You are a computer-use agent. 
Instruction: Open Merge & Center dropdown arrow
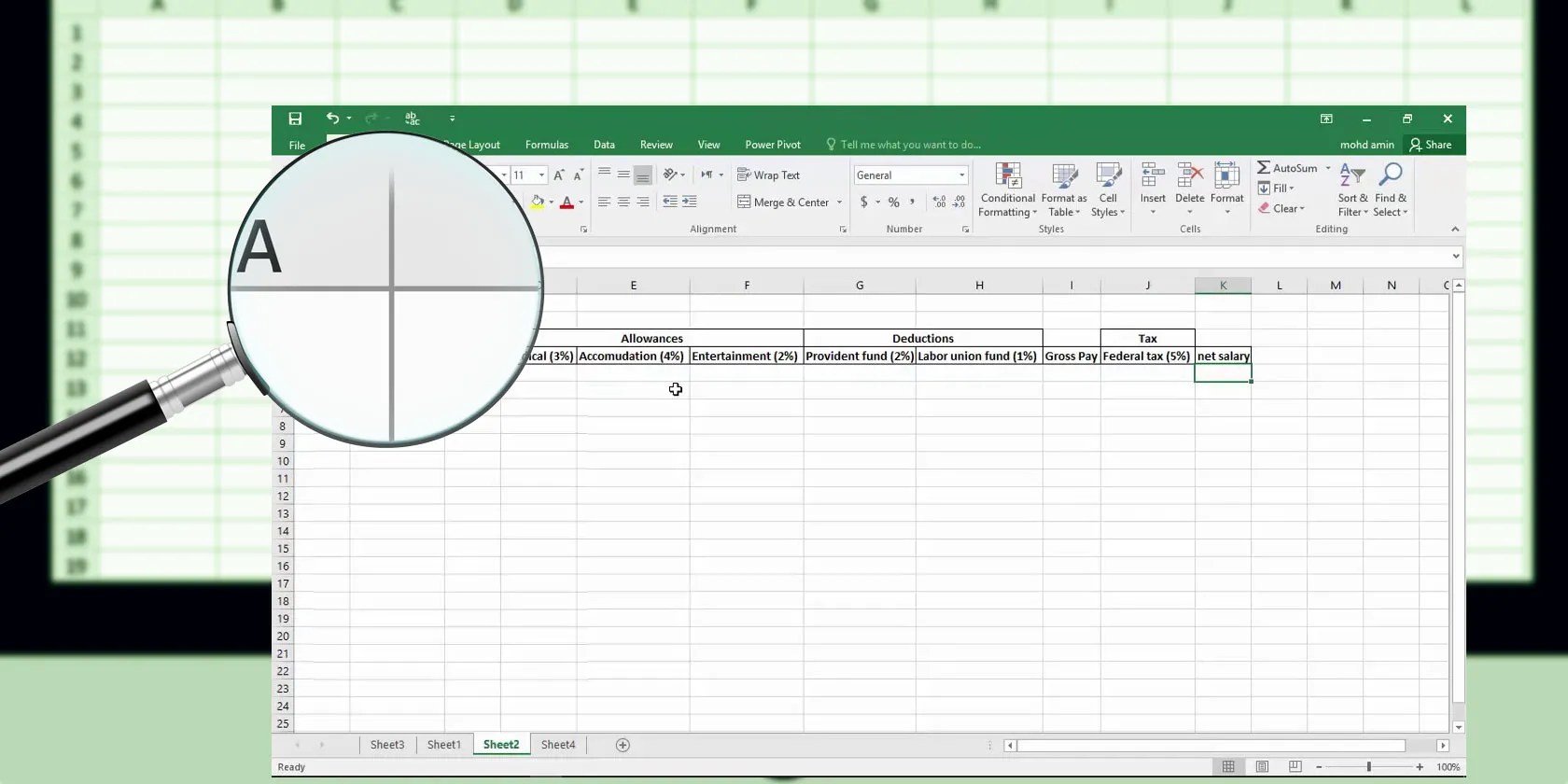pyautogui.click(x=839, y=202)
